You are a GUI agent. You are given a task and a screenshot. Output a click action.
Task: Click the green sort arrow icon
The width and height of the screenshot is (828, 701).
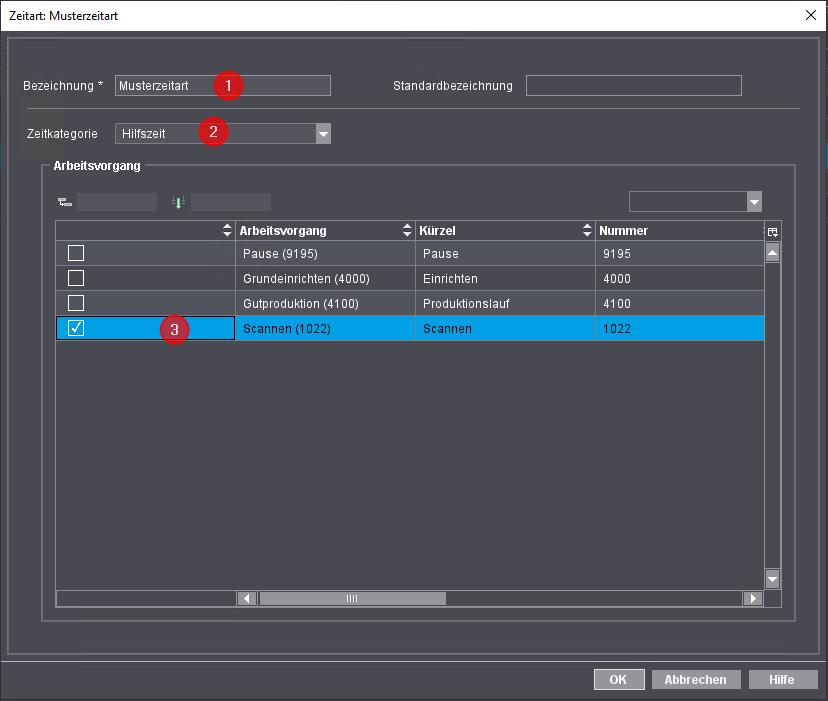[x=178, y=202]
